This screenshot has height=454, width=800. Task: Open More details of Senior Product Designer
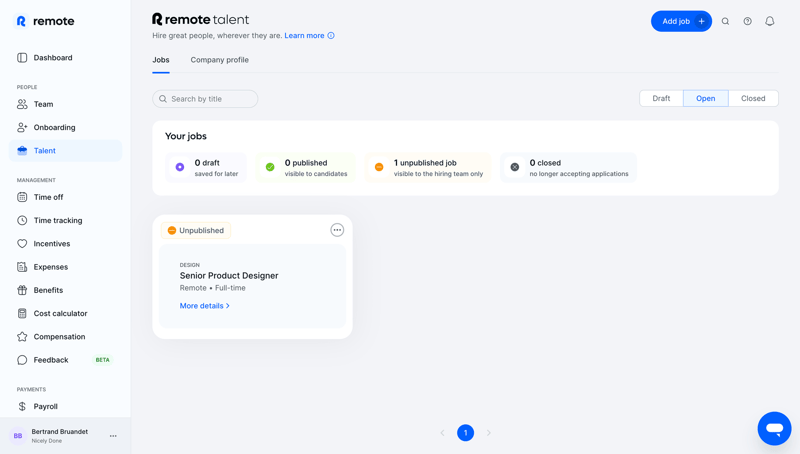pos(205,306)
